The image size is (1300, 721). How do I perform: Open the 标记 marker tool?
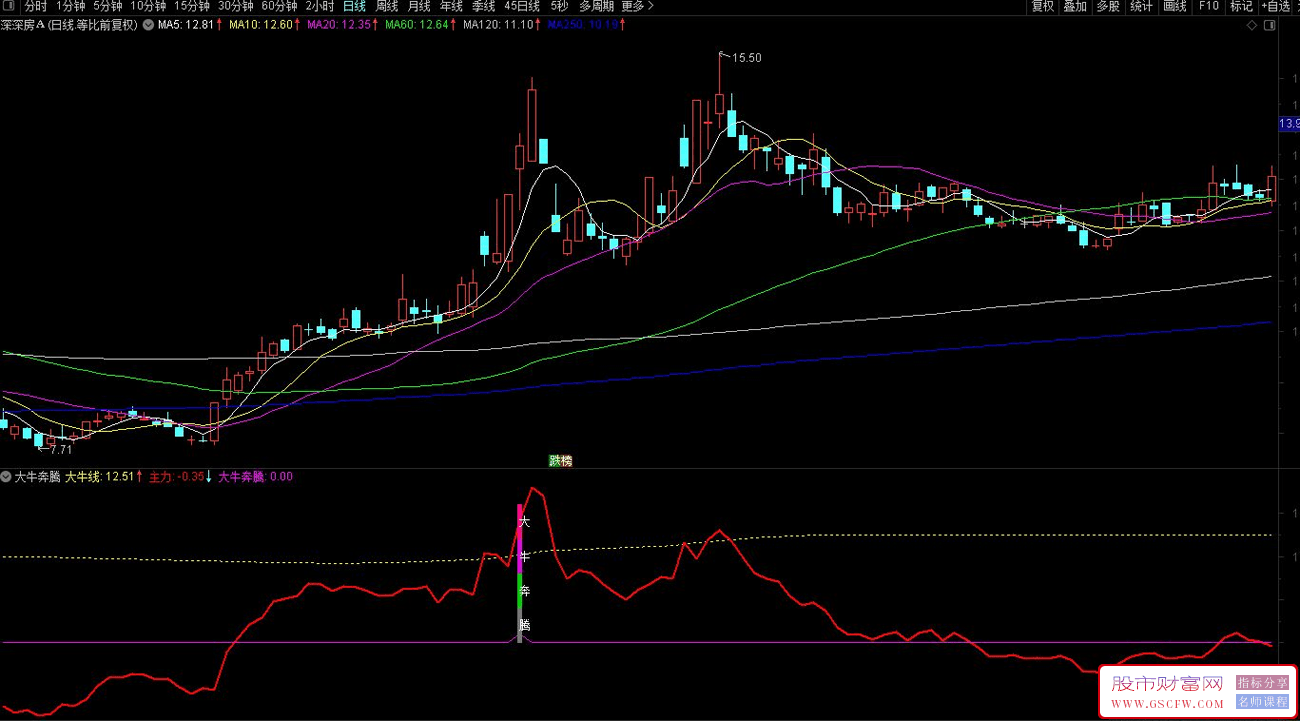point(1241,6)
